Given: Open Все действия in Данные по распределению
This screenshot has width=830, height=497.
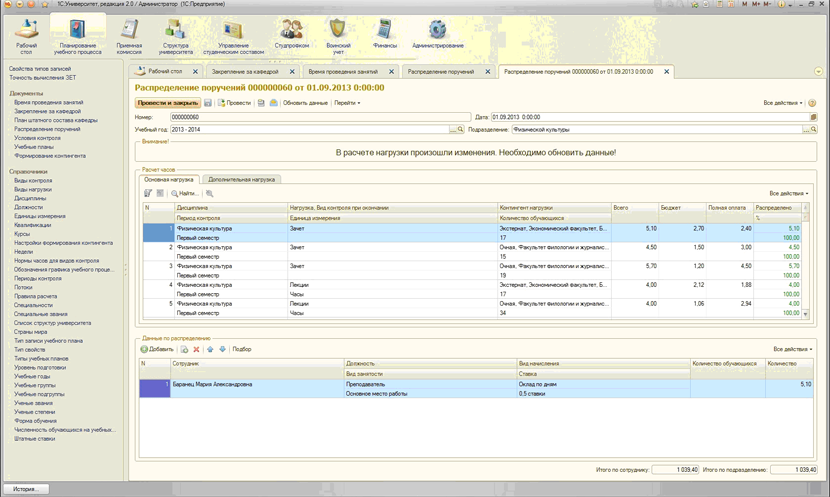Looking at the screenshot, I should (792, 350).
